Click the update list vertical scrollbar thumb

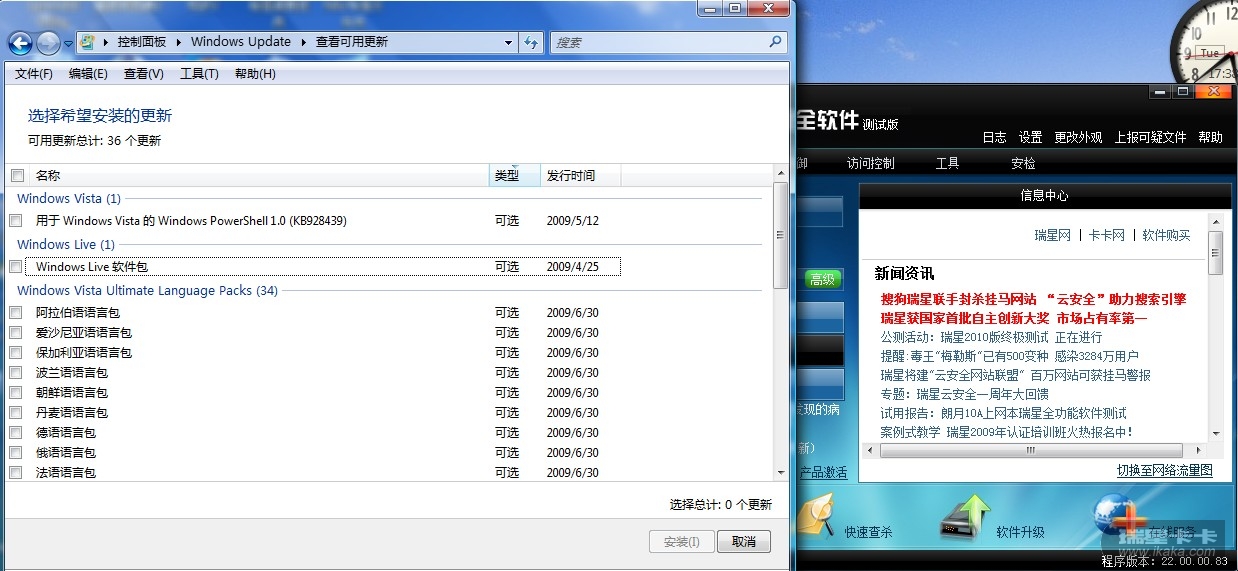click(781, 236)
